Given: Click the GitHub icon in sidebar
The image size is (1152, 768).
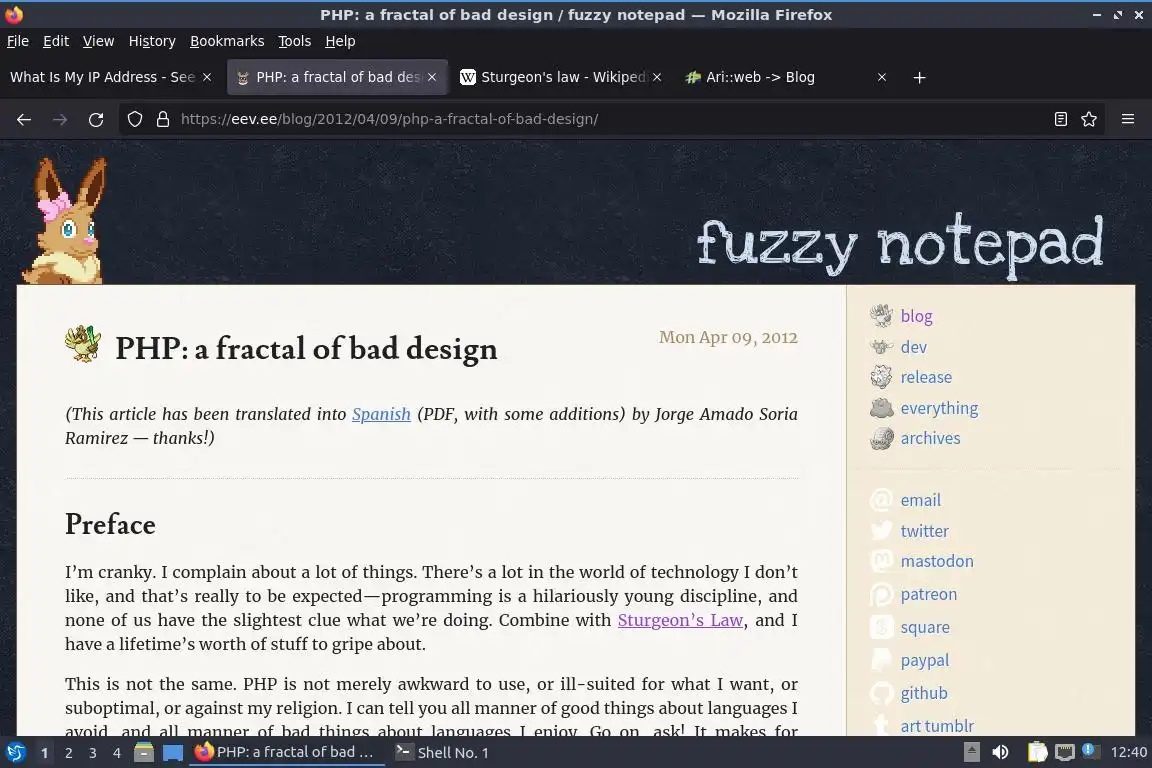Looking at the screenshot, I should tap(881, 693).
